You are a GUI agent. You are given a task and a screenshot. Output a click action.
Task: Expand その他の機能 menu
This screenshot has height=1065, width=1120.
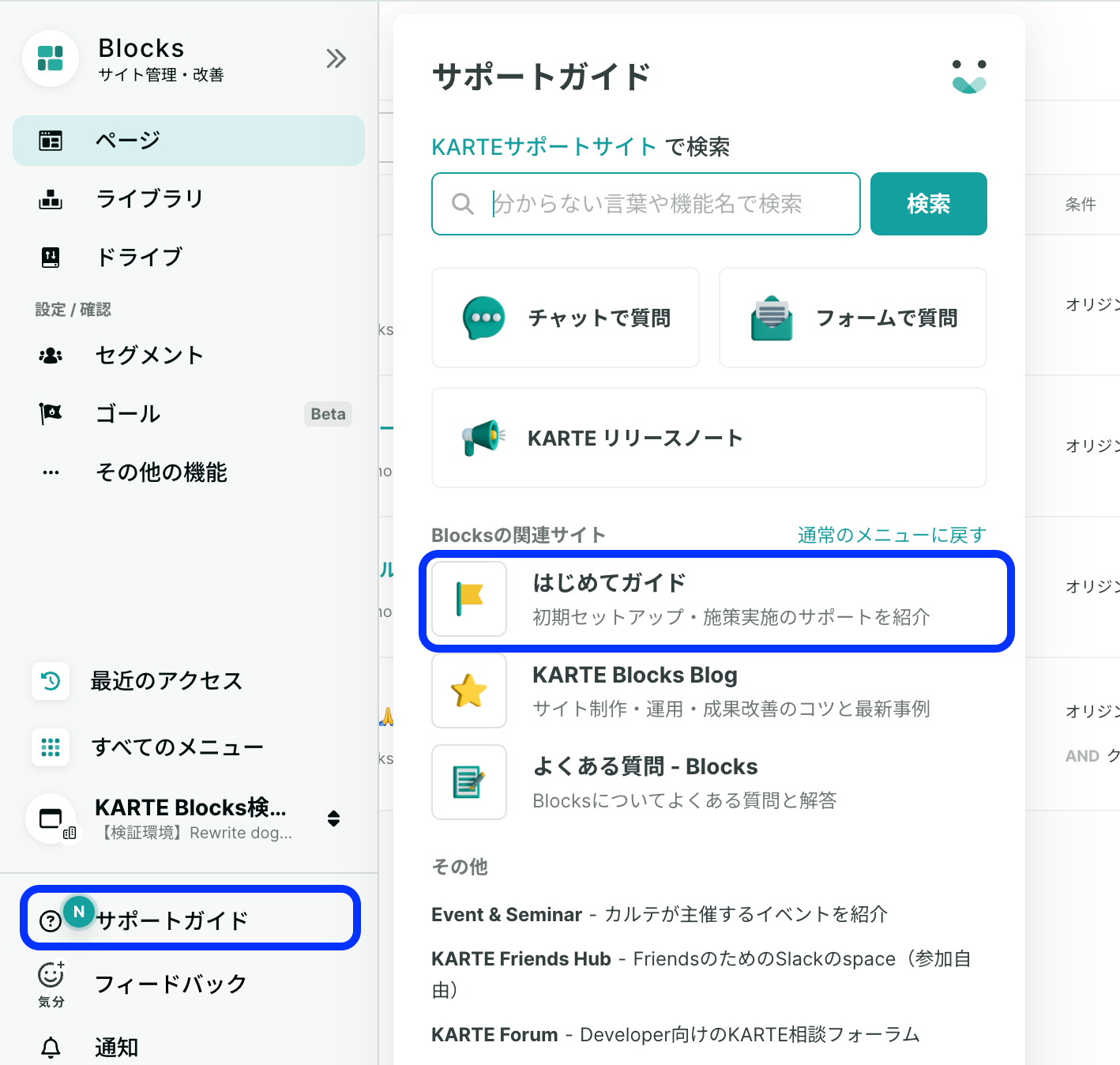pos(189,472)
